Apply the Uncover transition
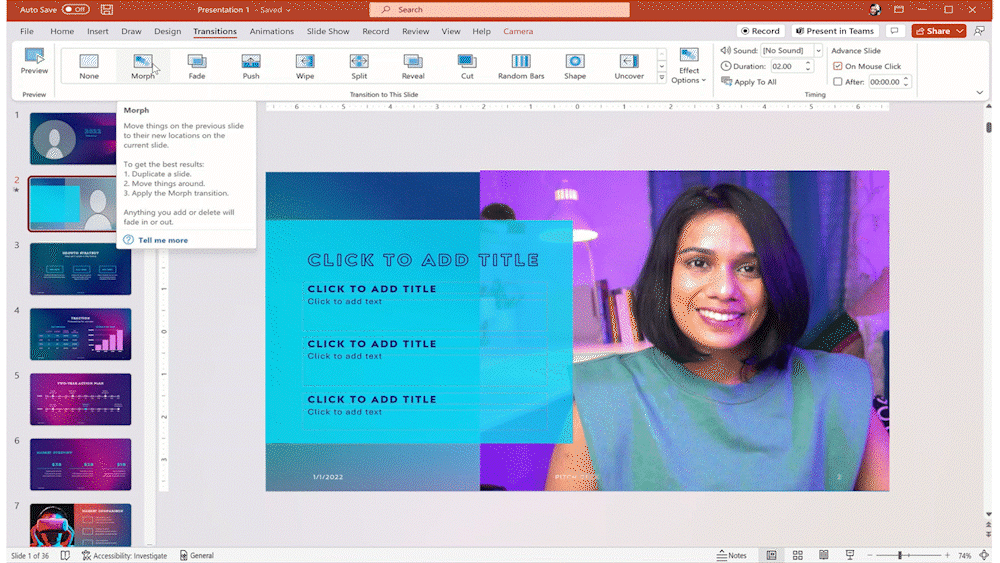 pyautogui.click(x=629, y=66)
